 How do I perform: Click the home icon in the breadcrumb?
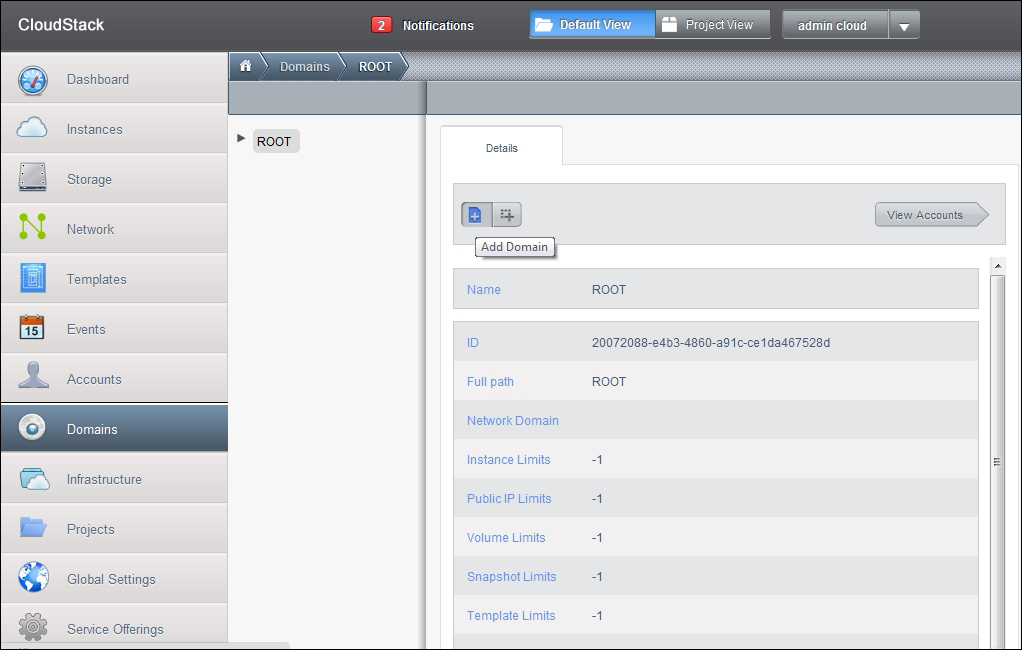pos(245,66)
